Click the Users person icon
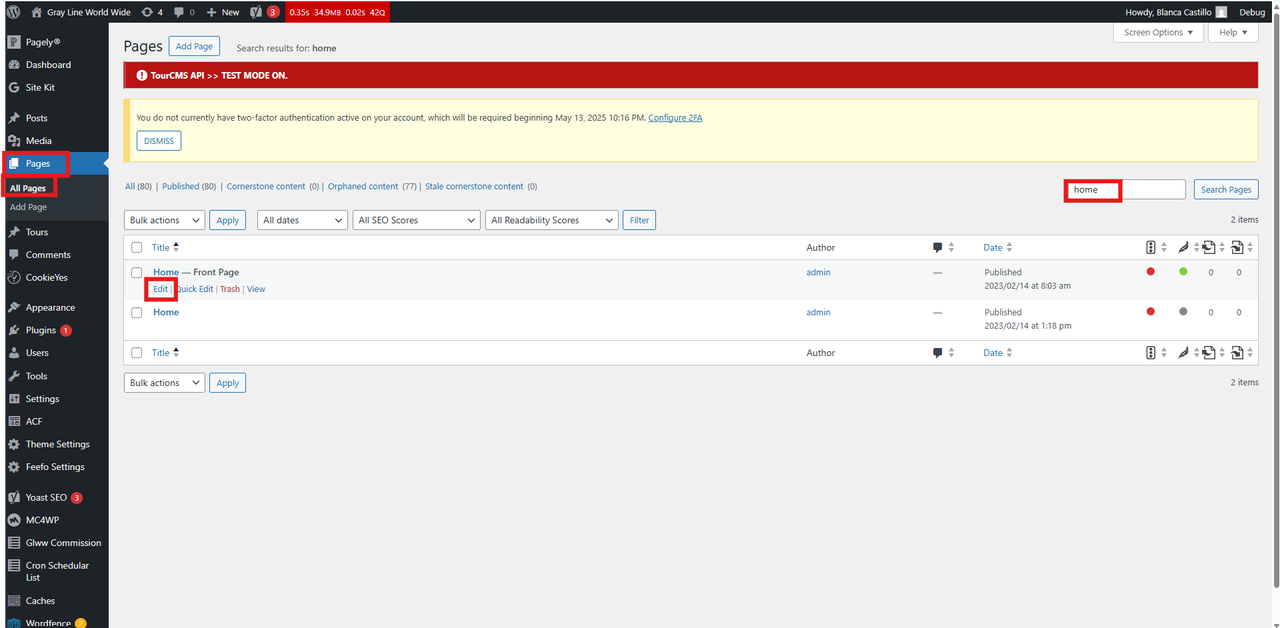1280x628 pixels. (14, 353)
